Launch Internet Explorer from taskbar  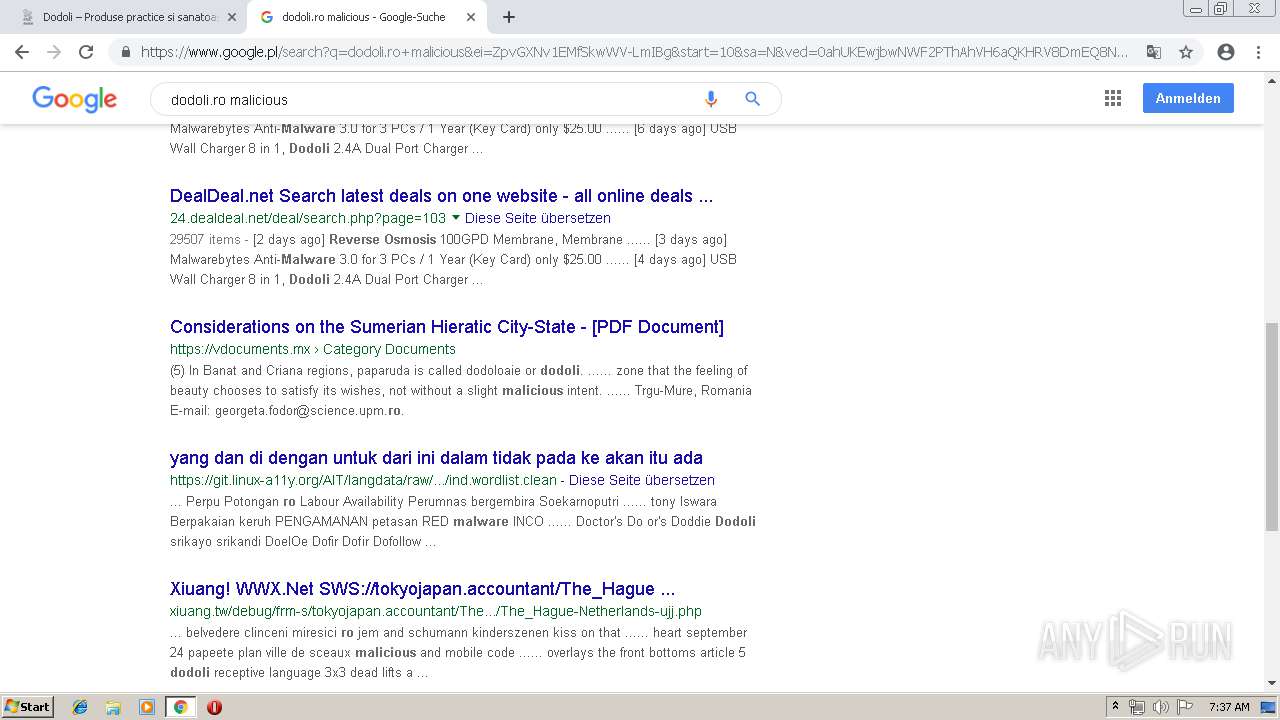(x=80, y=707)
